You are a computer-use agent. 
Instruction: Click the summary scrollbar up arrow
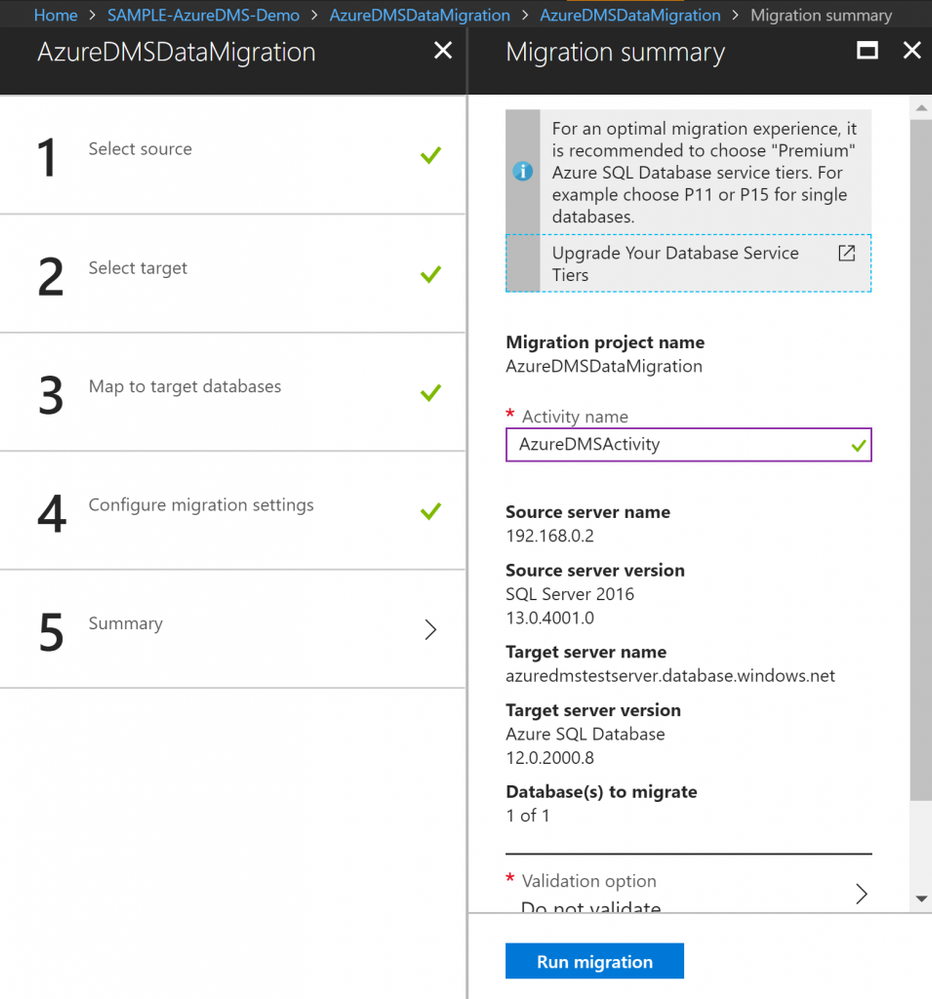[921, 108]
